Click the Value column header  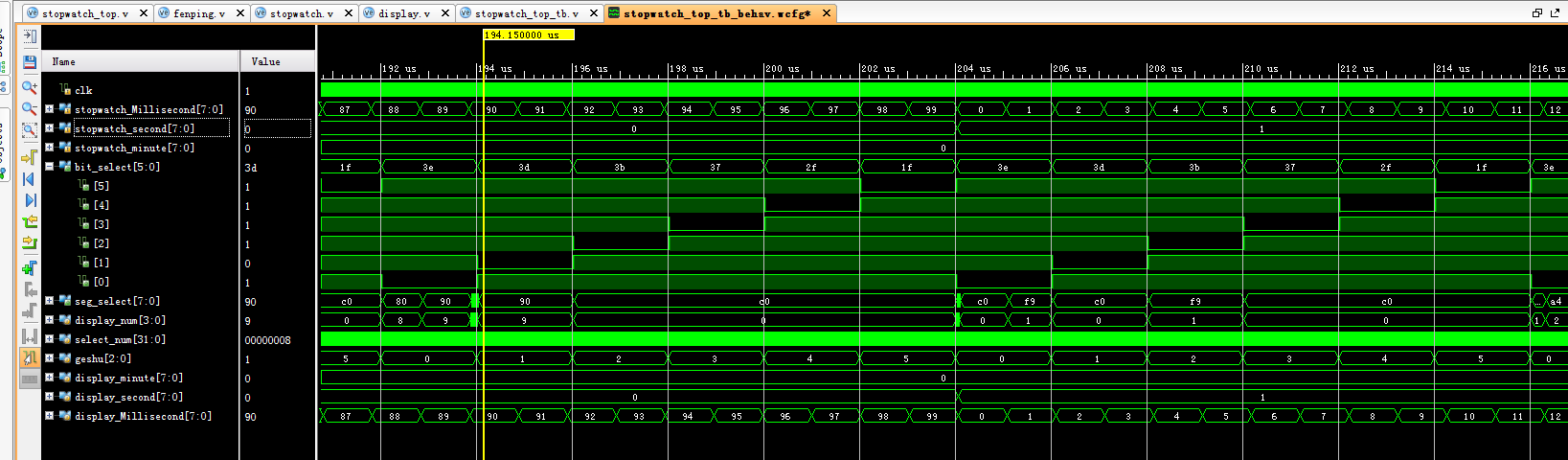(278, 61)
